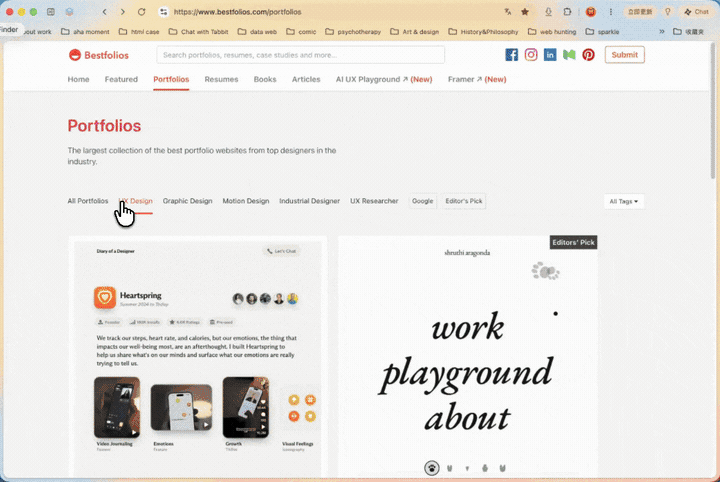Click the Heartspring app icon
Screen dimensions: 720x482
pos(105,297)
